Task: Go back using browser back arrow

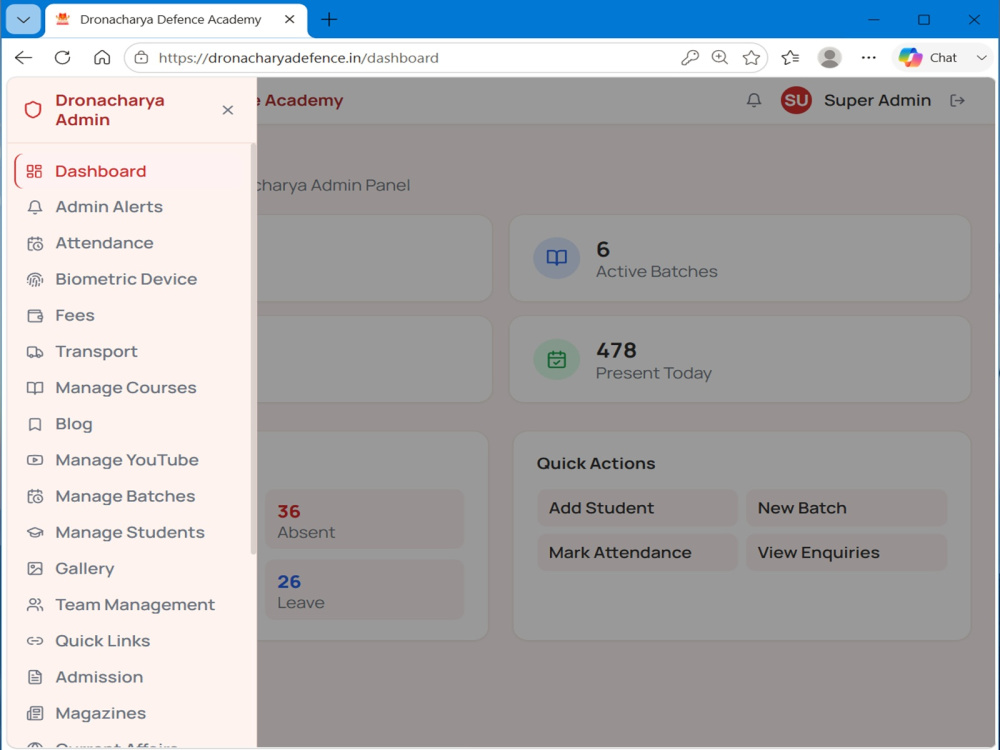Action: 24,57
